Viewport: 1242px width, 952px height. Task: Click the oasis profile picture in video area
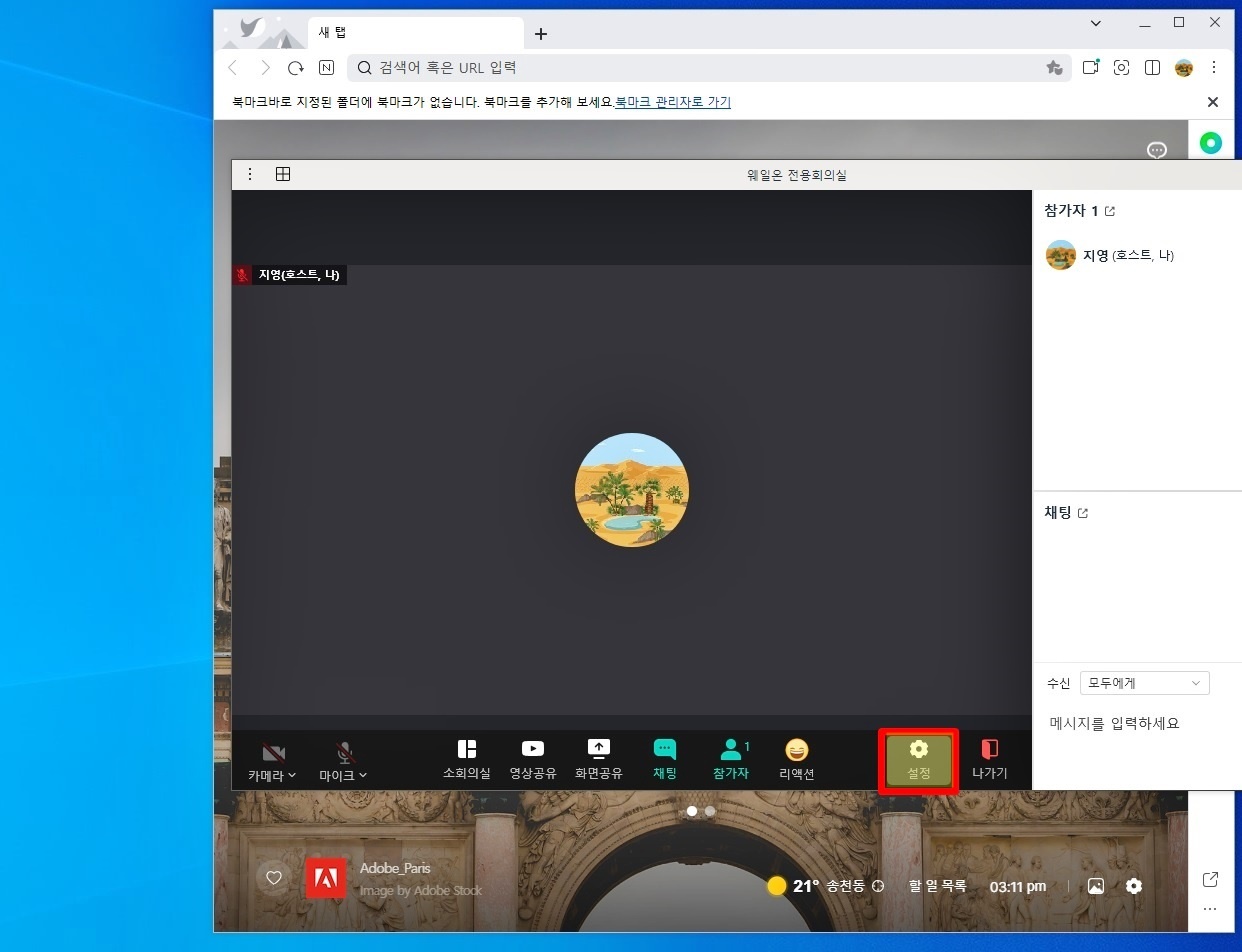tap(632, 490)
